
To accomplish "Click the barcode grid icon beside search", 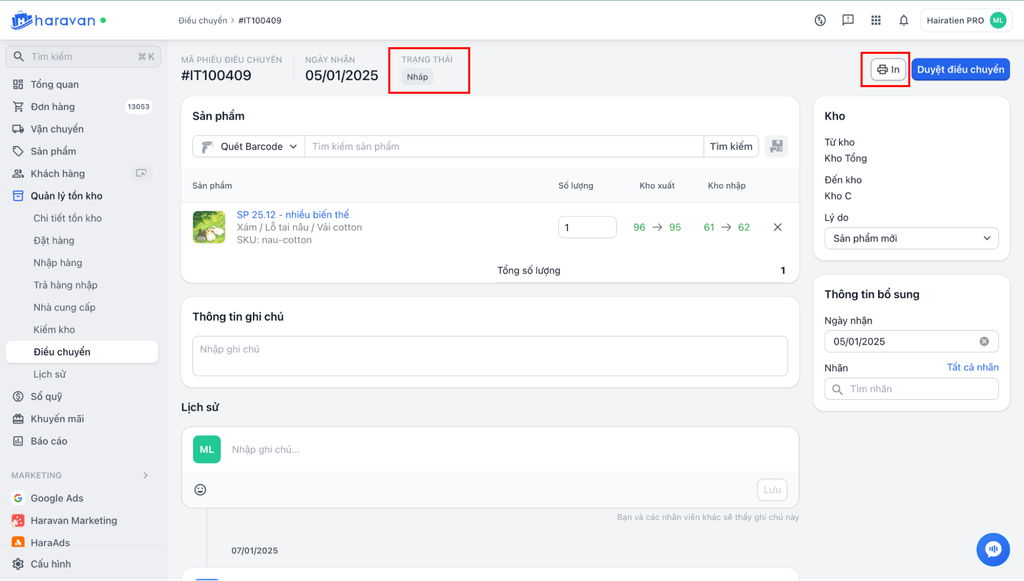I will coord(776,147).
